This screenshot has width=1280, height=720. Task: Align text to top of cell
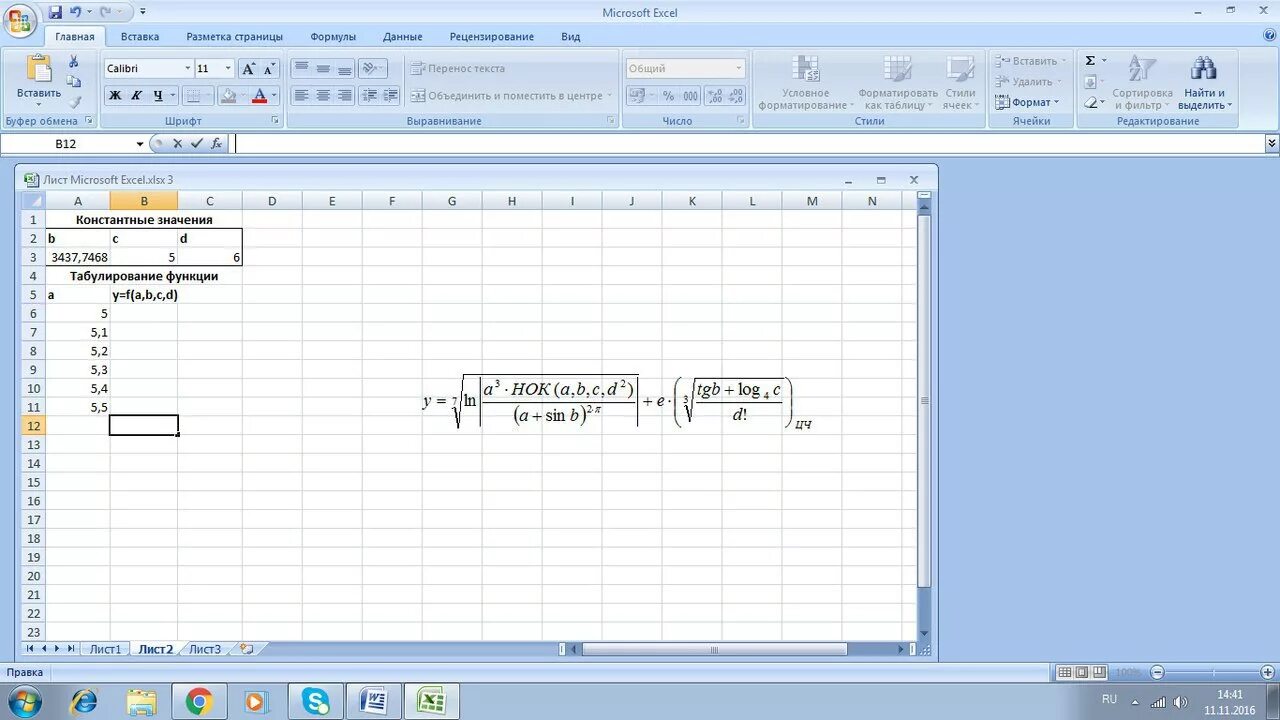tap(301, 69)
